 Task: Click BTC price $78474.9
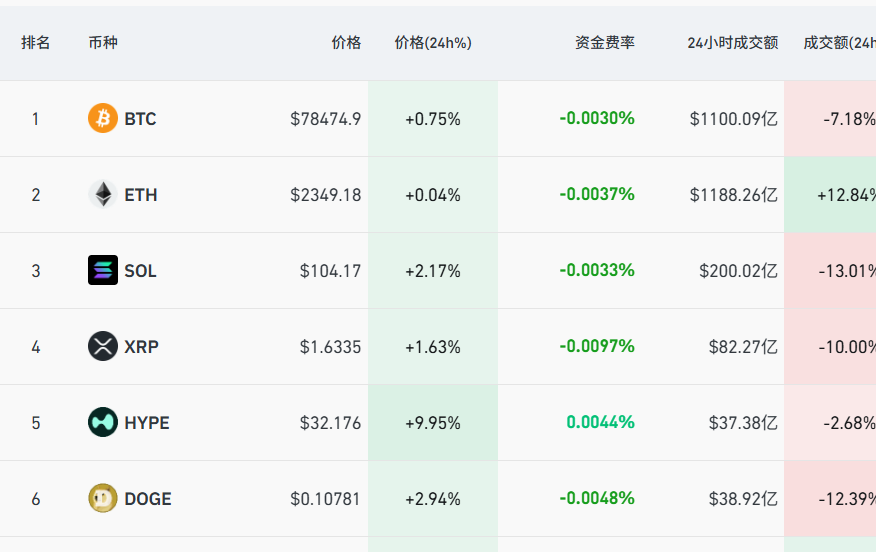(x=325, y=119)
